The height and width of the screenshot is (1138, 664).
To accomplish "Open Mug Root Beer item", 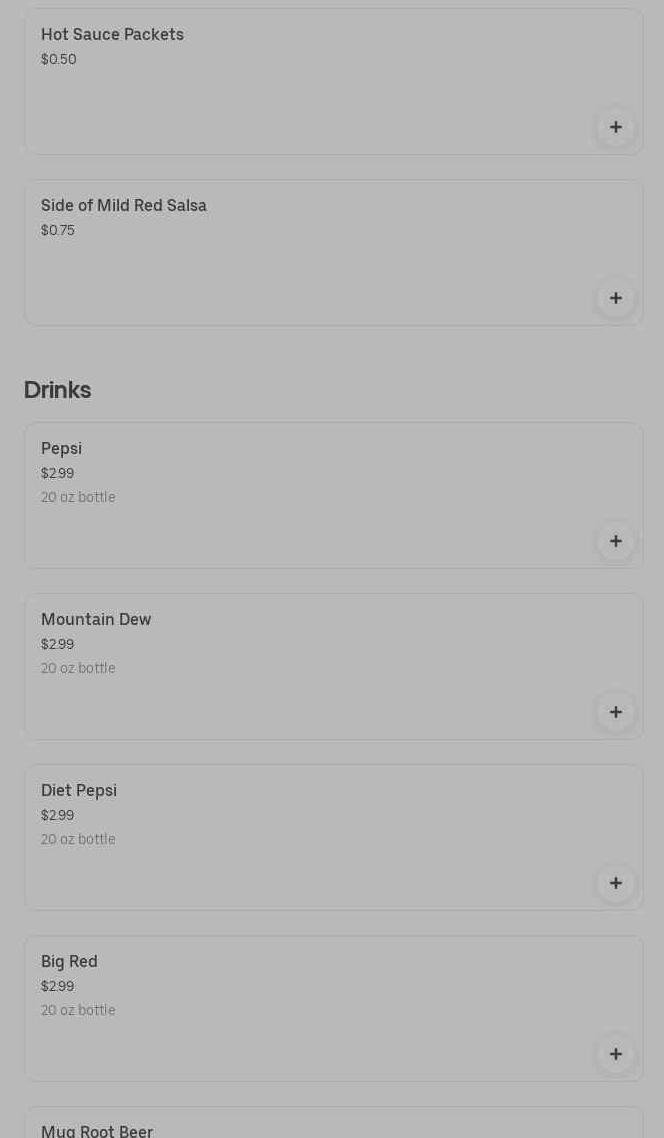I will tap(97, 1131).
